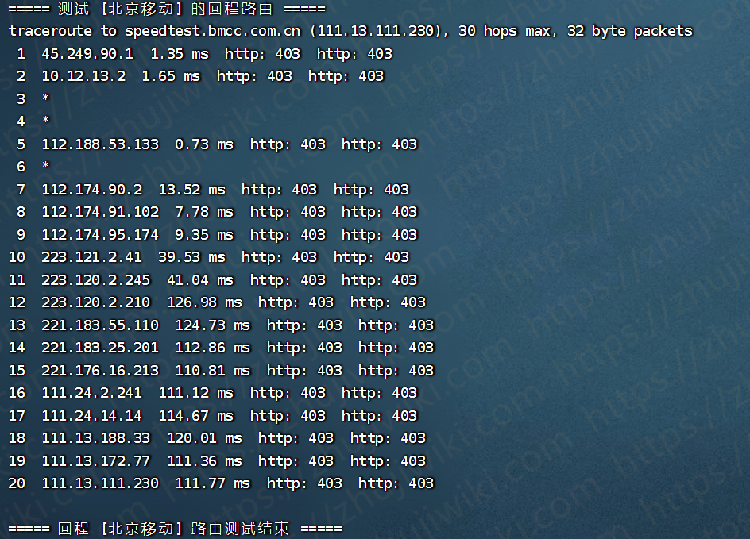Click hop 14 IP 221.183.25.201
This screenshot has height=539, width=750.
[100, 347]
